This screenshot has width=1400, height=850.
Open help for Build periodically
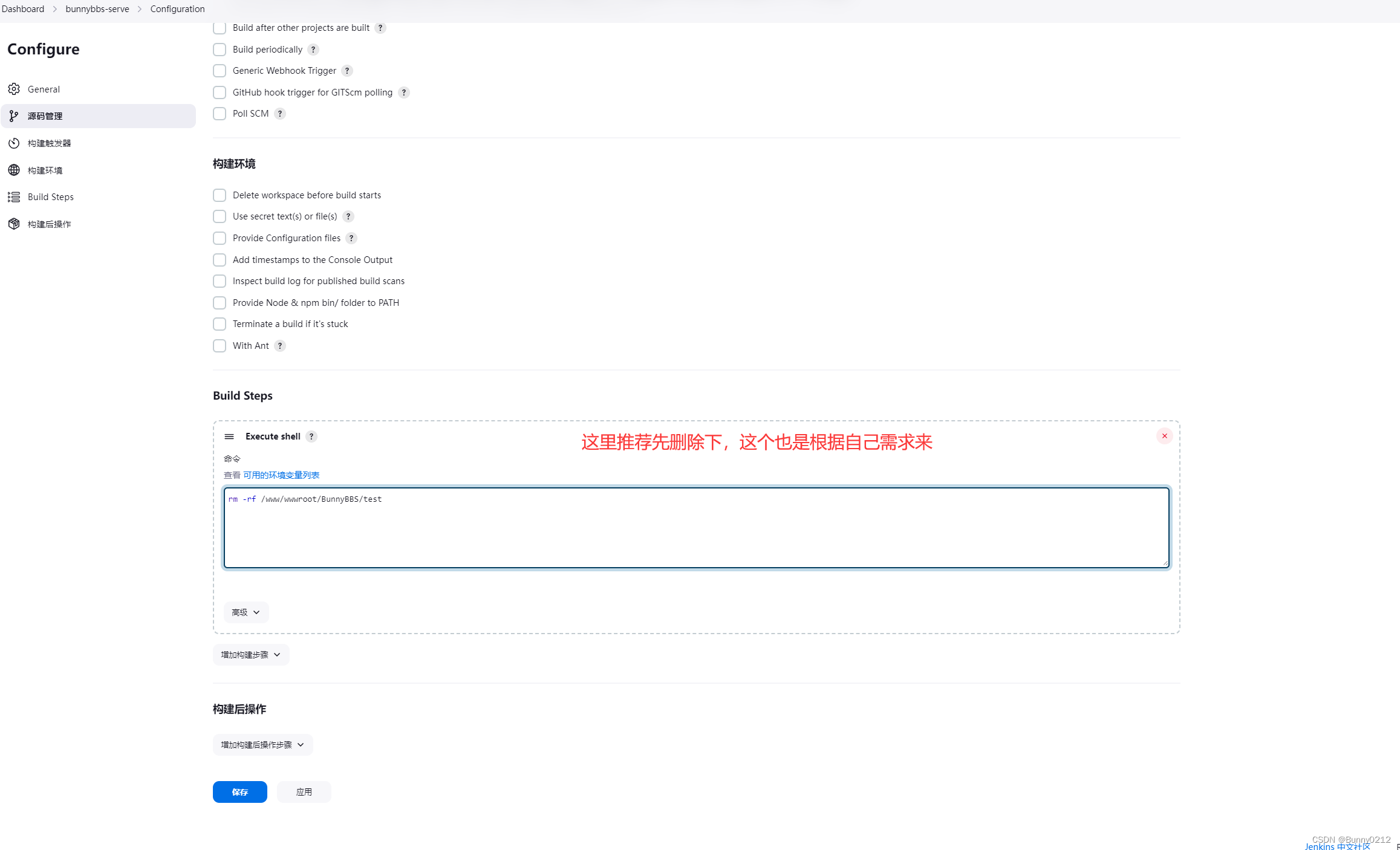coord(313,50)
